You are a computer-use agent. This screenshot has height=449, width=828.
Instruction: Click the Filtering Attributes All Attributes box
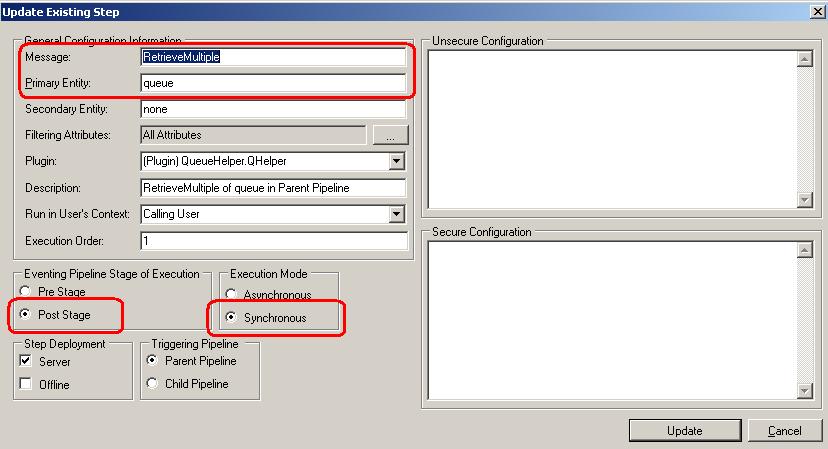[x=253, y=135]
